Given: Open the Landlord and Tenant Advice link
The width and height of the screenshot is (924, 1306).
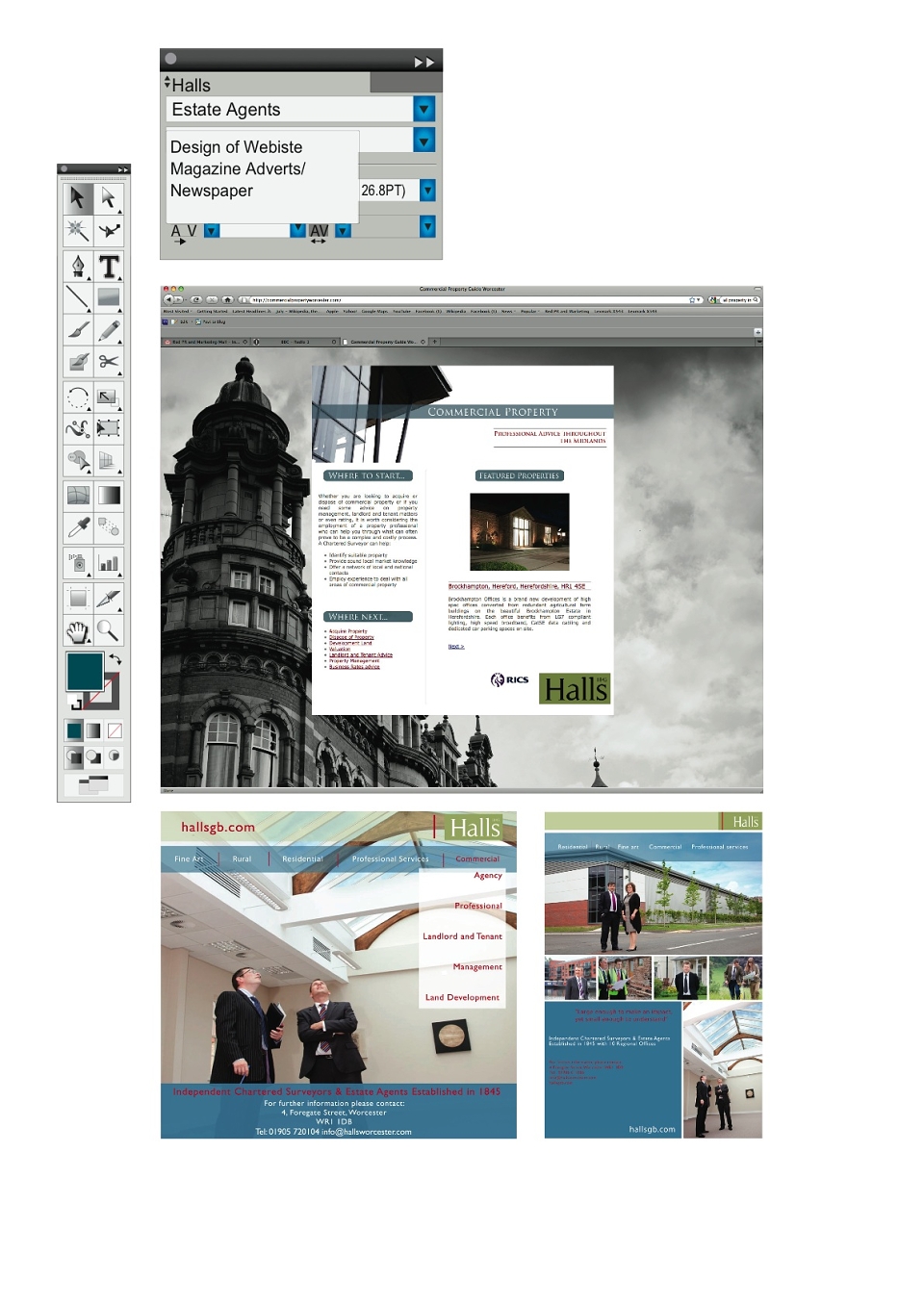Looking at the screenshot, I should pos(361,654).
